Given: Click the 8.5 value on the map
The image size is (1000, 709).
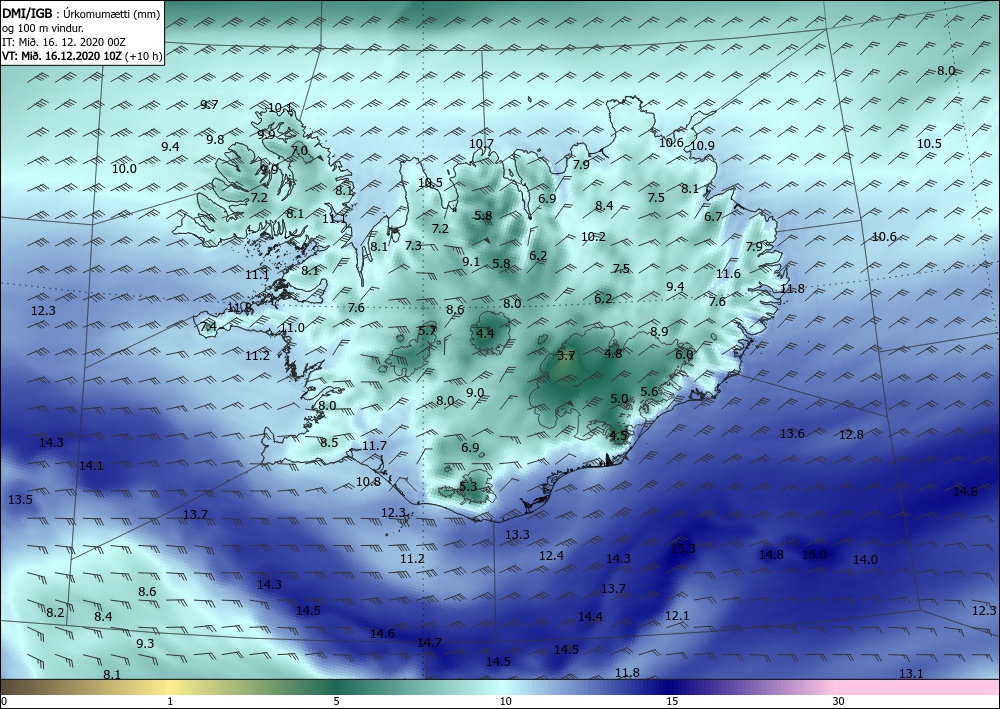Looking at the screenshot, I should (329, 442).
